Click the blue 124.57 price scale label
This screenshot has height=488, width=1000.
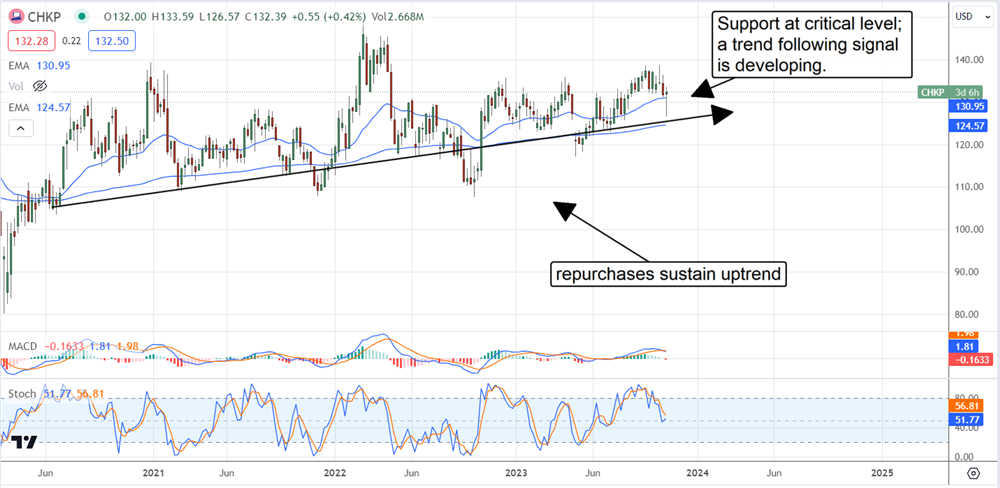click(x=967, y=125)
